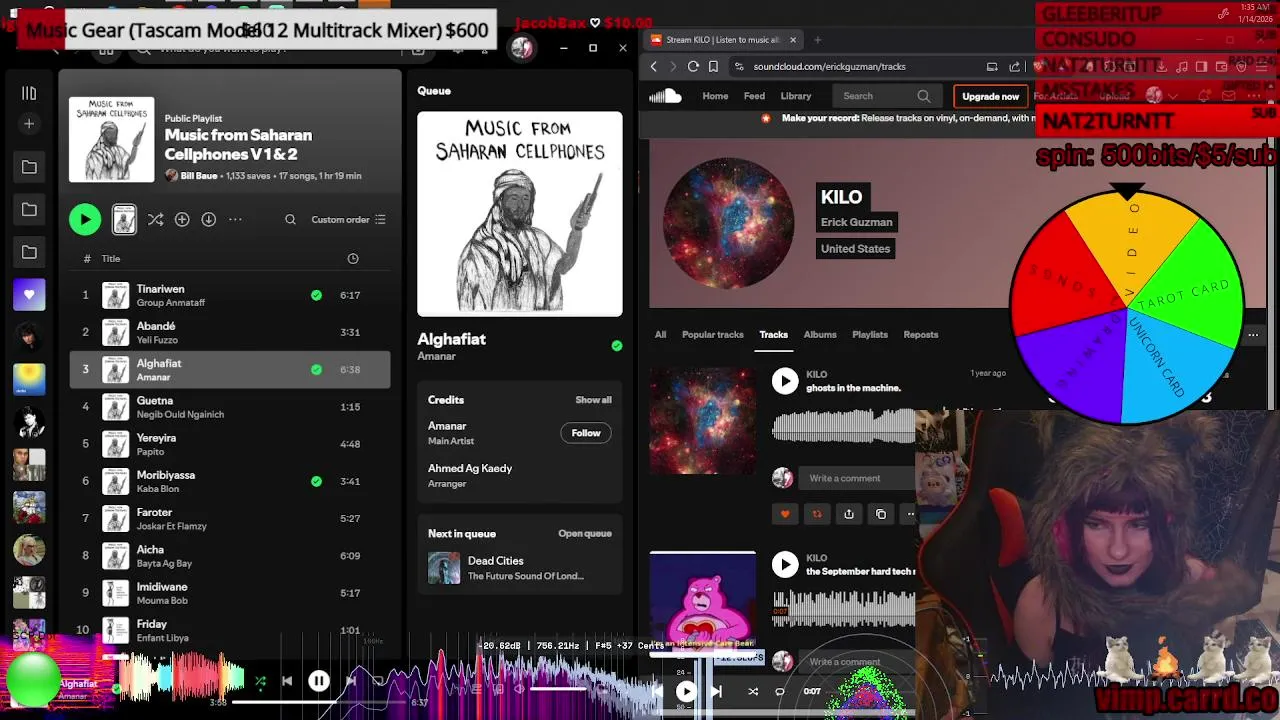Click the SoundCloud search field

pos(886,96)
